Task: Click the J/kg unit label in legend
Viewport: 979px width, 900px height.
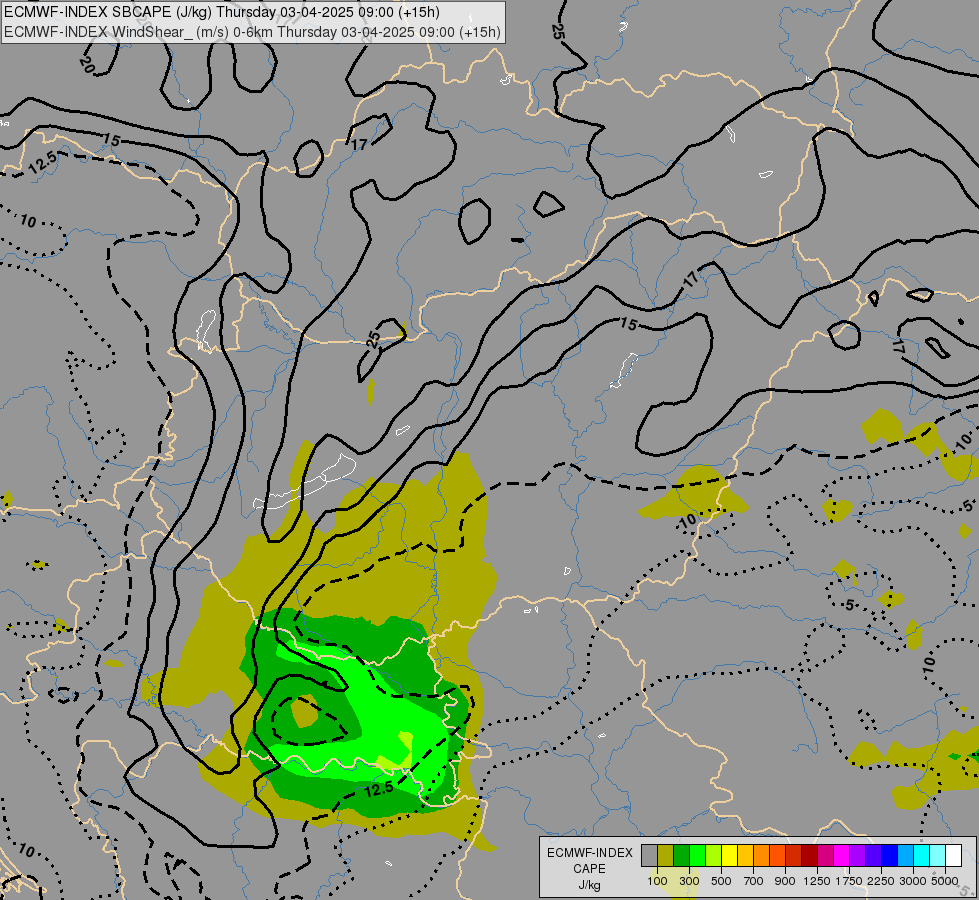Action: [x=589, y=885]
